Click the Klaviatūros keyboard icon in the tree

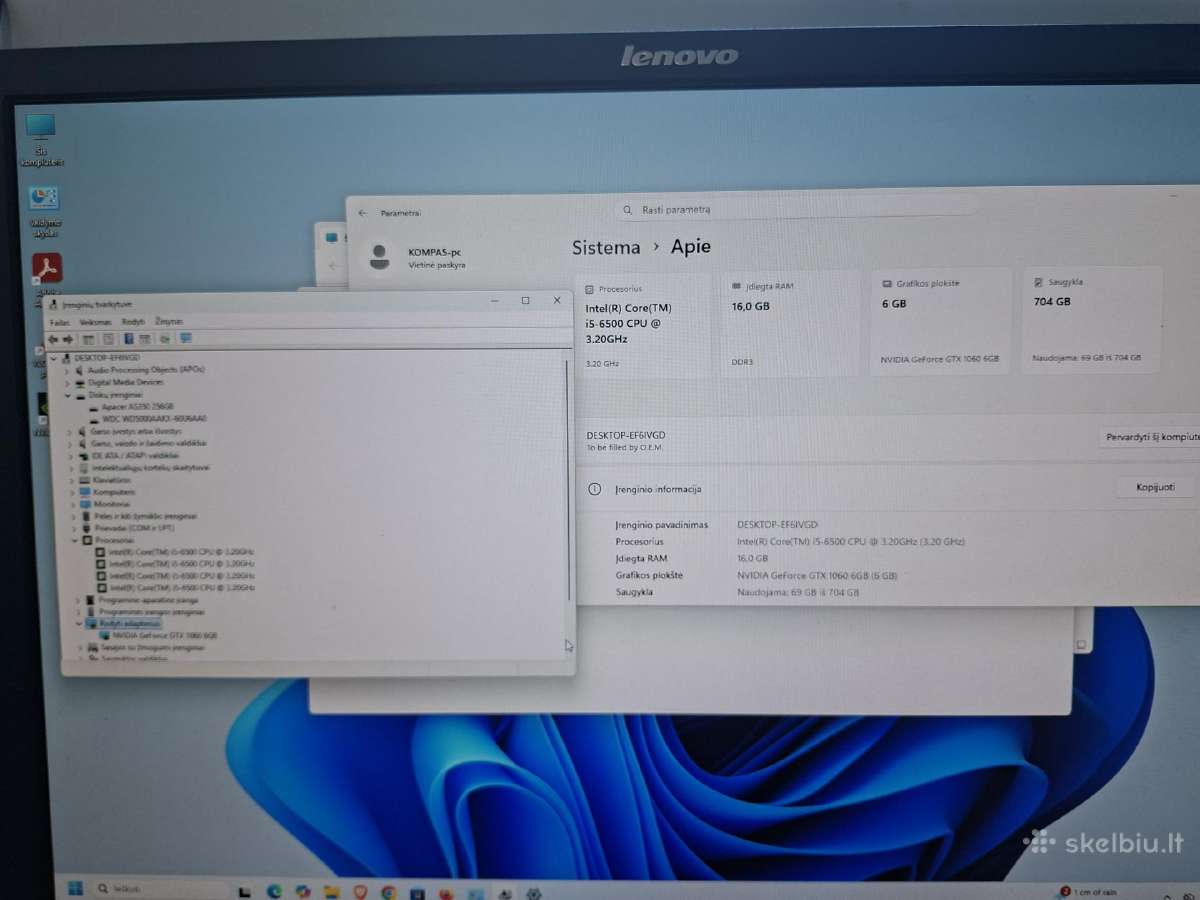pos(84,480)
